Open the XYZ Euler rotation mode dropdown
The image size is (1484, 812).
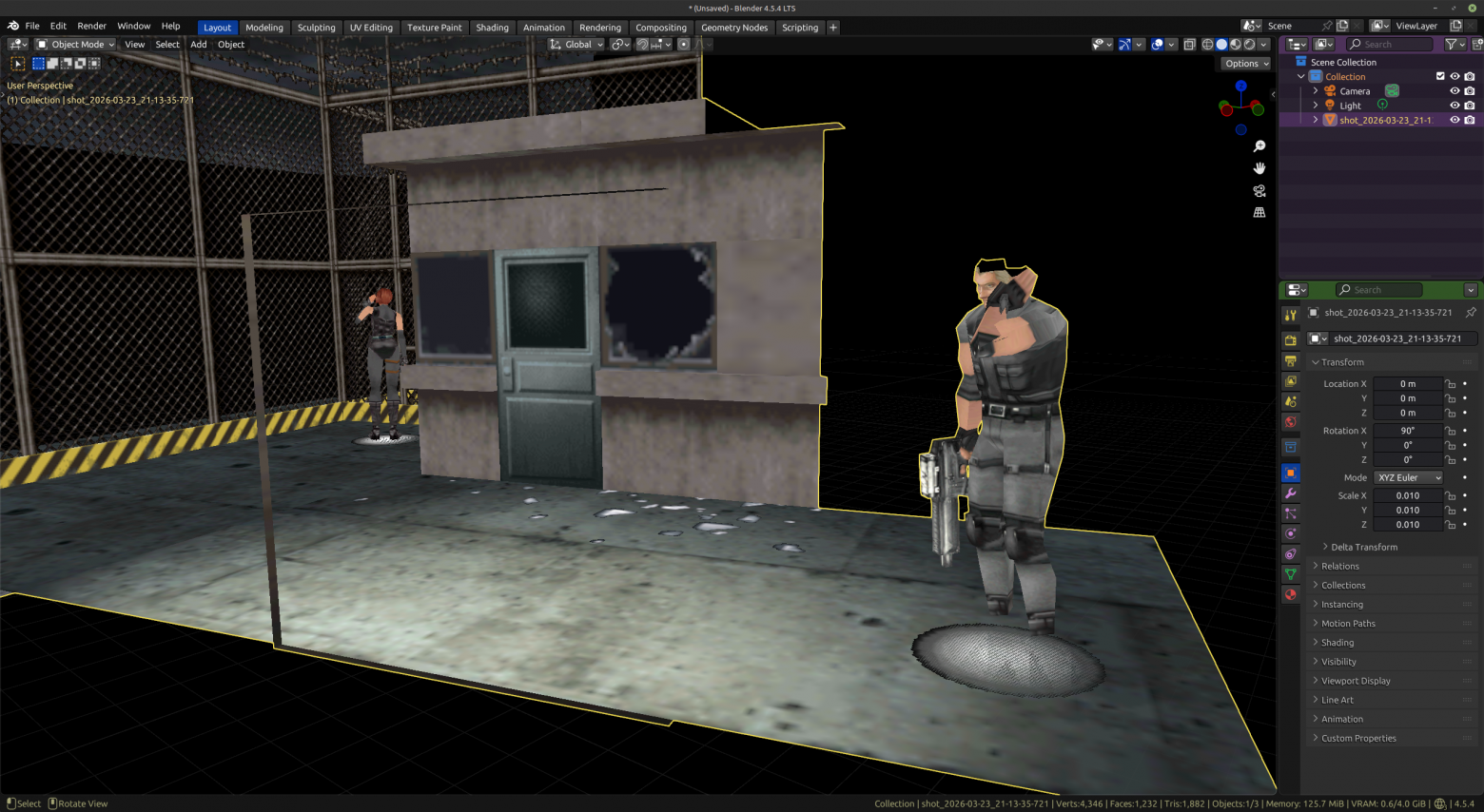(x=1408, y=477)
